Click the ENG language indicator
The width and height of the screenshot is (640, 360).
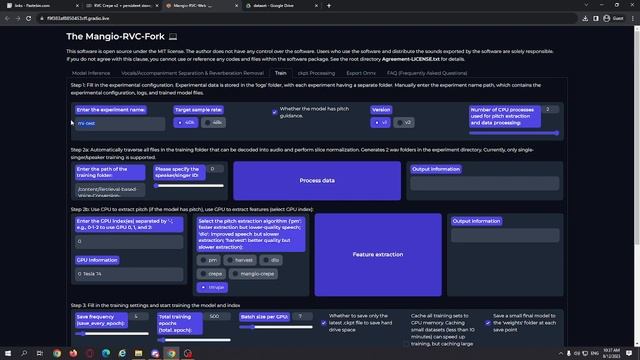[595, 353]
